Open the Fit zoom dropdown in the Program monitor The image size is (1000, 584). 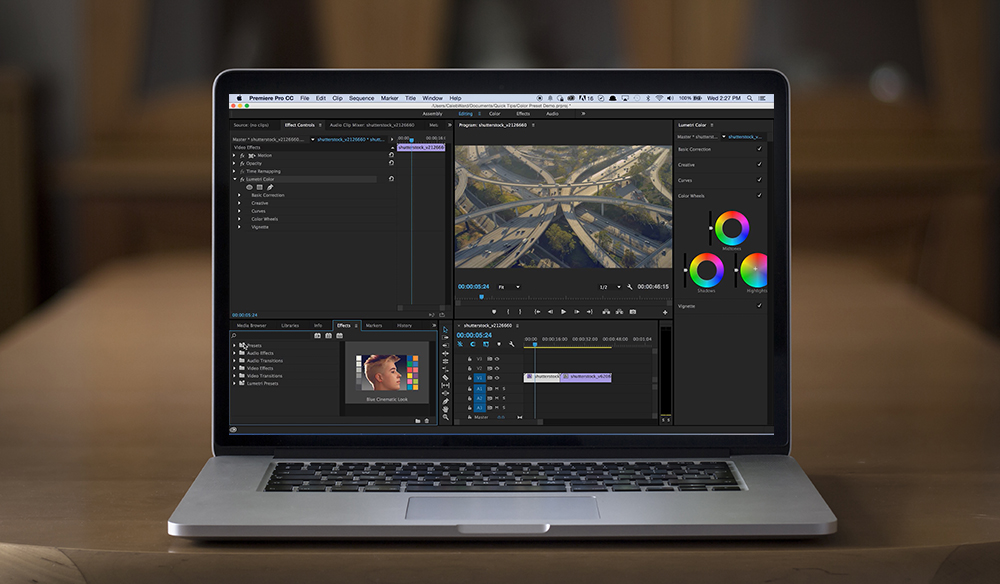tap(510, 286)
